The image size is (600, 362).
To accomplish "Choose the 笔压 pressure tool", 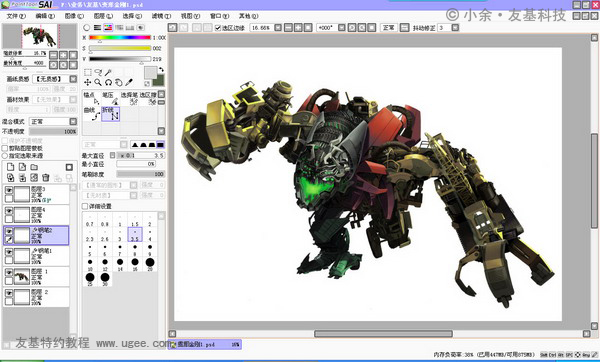I will (111, 98).
